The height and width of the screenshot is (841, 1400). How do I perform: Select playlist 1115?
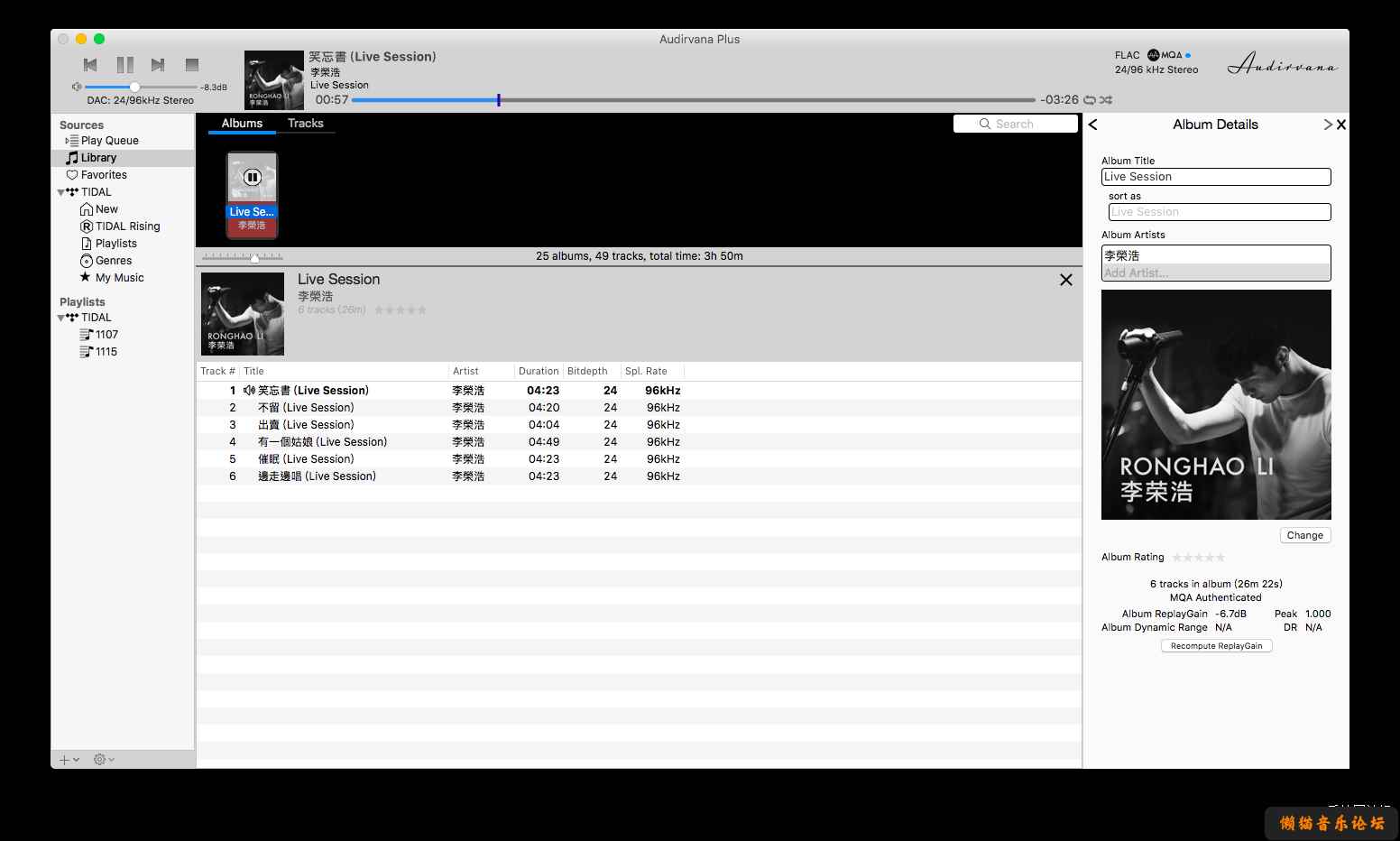(x=106, y=352)
